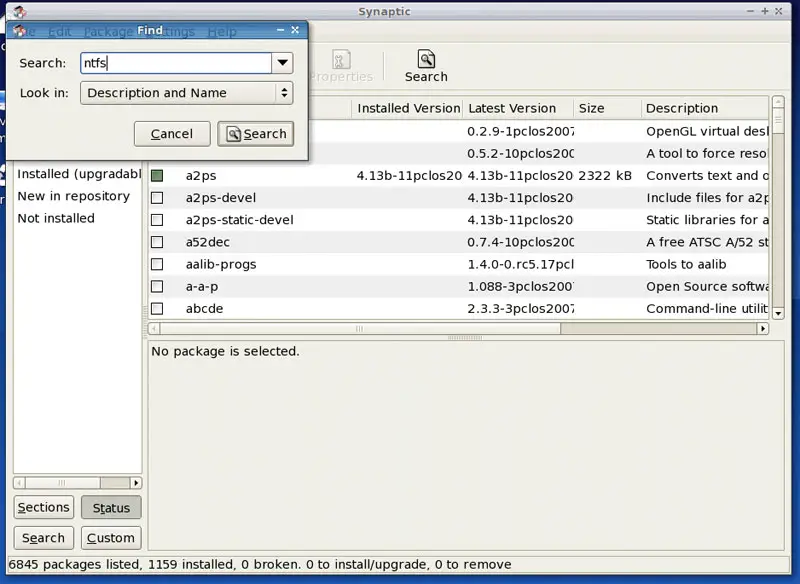Viewport: 800px width, 584px height.
Task: Open the Search history dropdown arrow
Action: tap(283, 63)
